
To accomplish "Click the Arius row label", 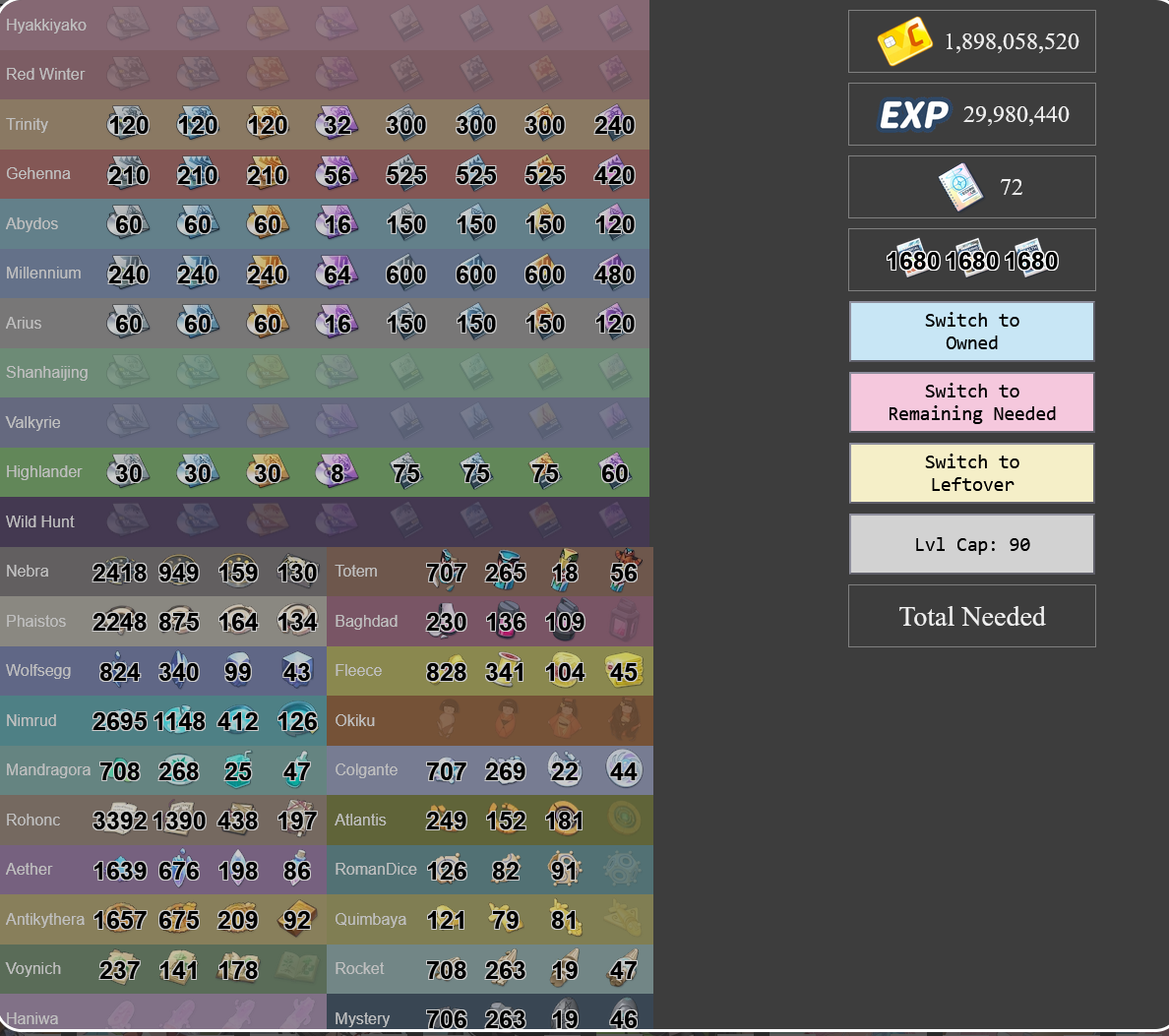I will pos(24,323).
